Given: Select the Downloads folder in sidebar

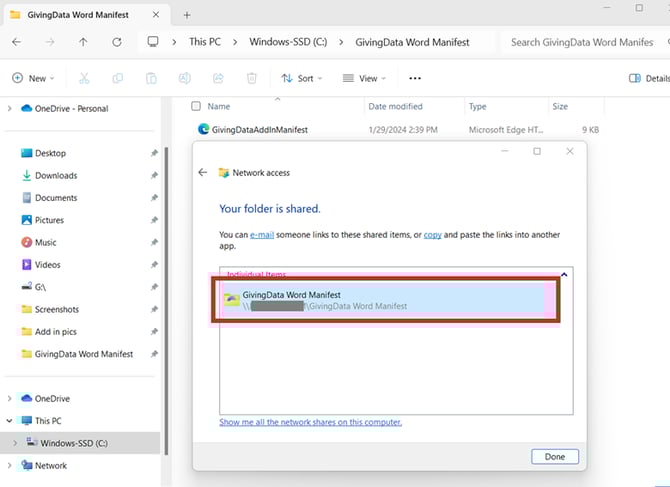Looking at the screenshot, I should [x=56, y=175].
